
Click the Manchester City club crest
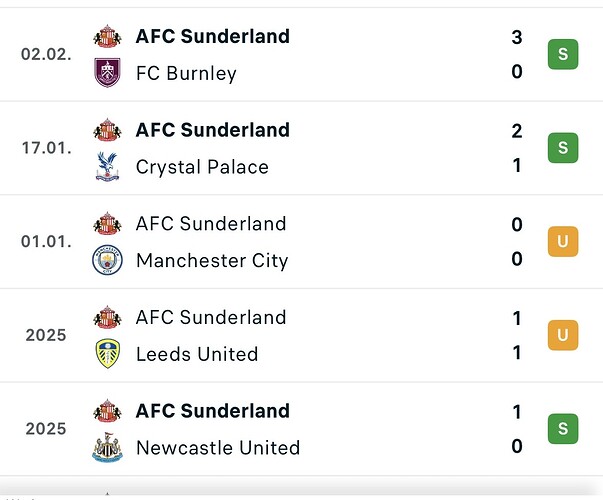pos(107,261)
